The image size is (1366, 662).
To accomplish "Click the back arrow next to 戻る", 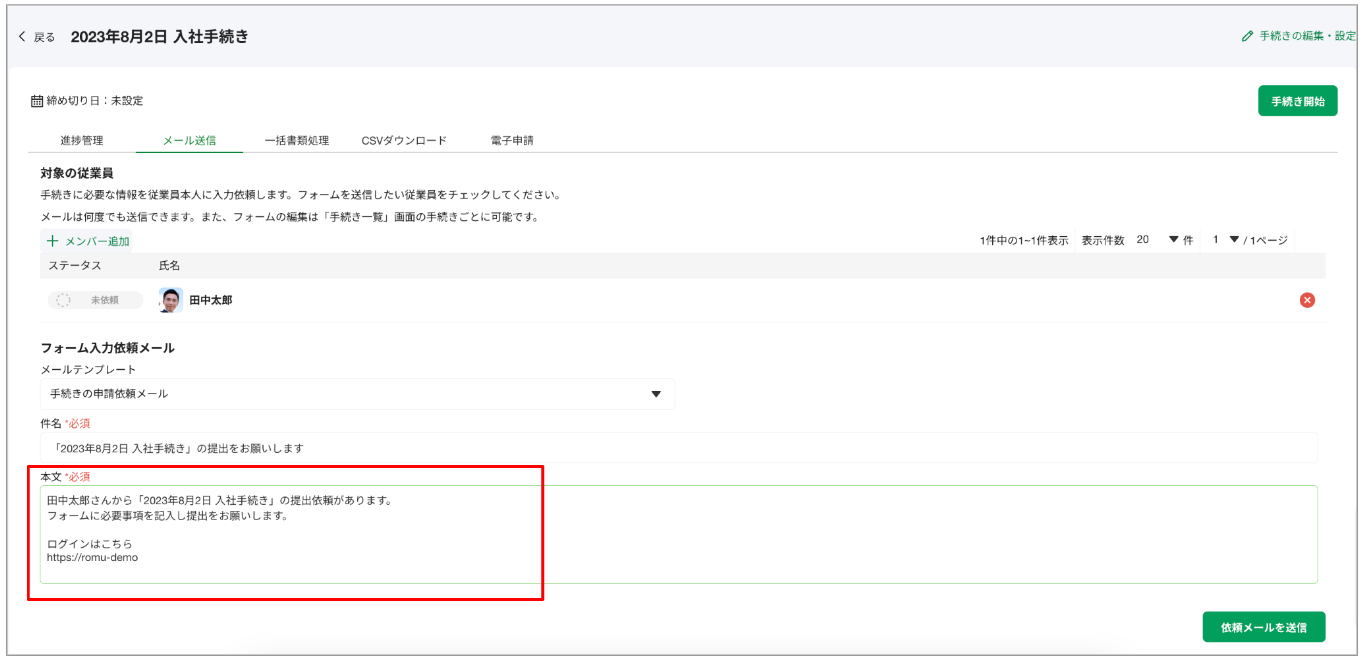I will coord(23,37).
